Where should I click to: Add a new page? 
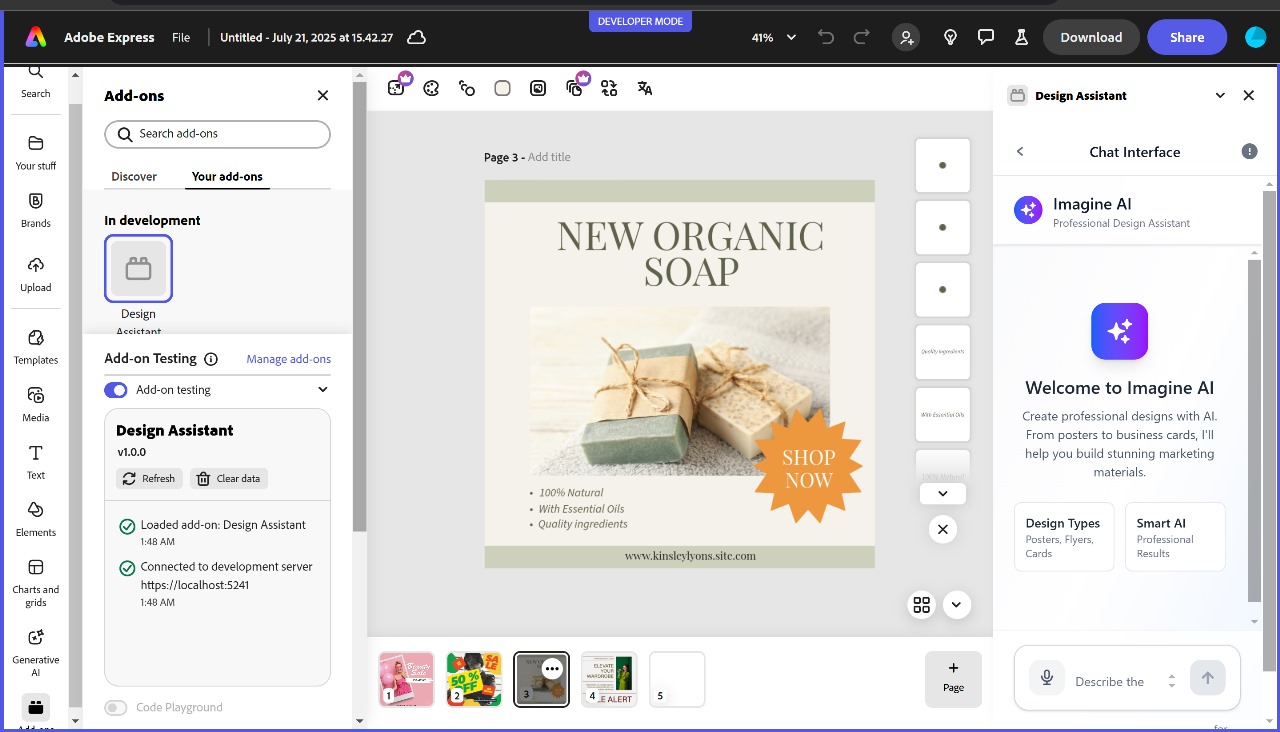click(953, 679)
